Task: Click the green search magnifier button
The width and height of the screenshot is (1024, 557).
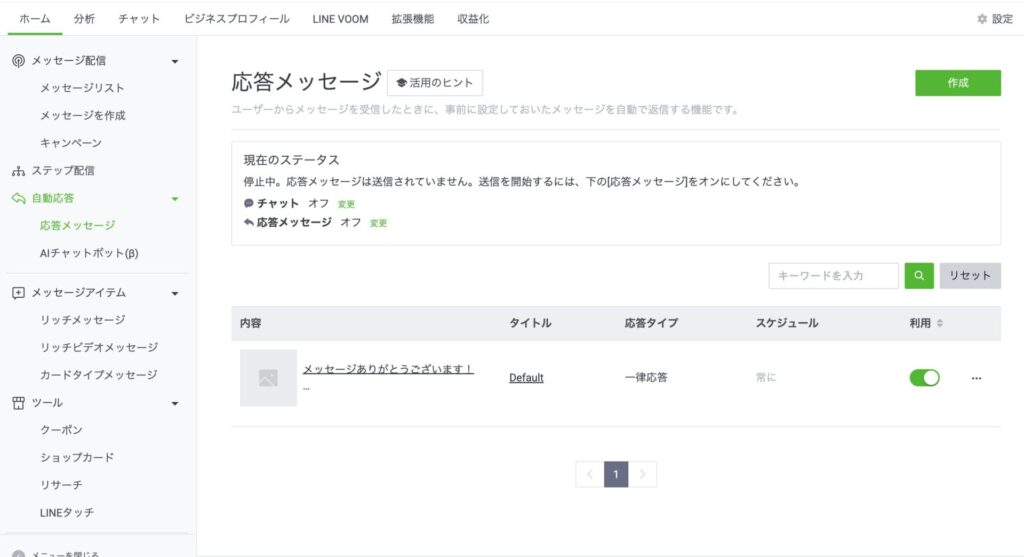Action: coord(919,276)
